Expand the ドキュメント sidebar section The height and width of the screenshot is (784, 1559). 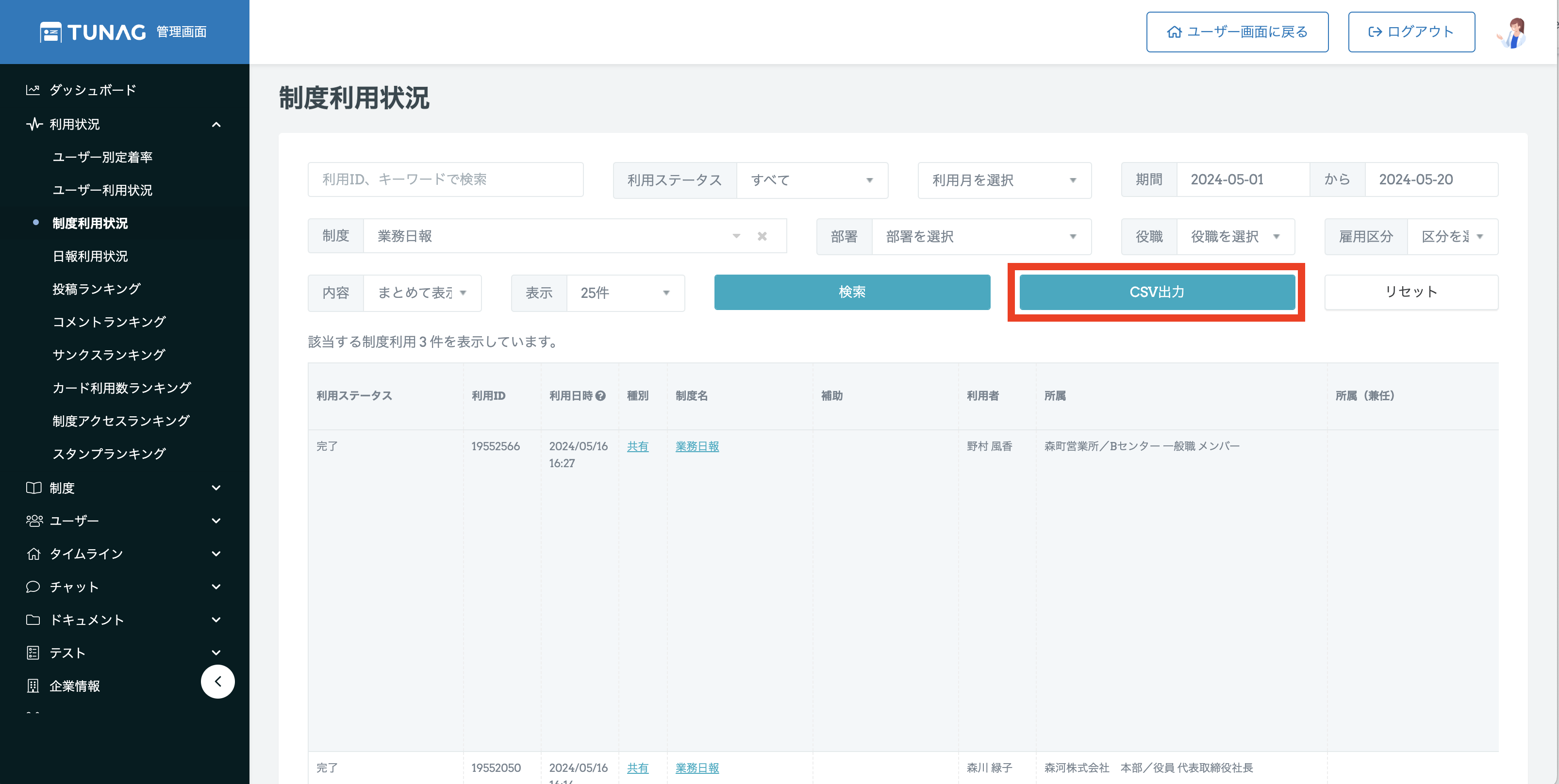tap(216, 620)
